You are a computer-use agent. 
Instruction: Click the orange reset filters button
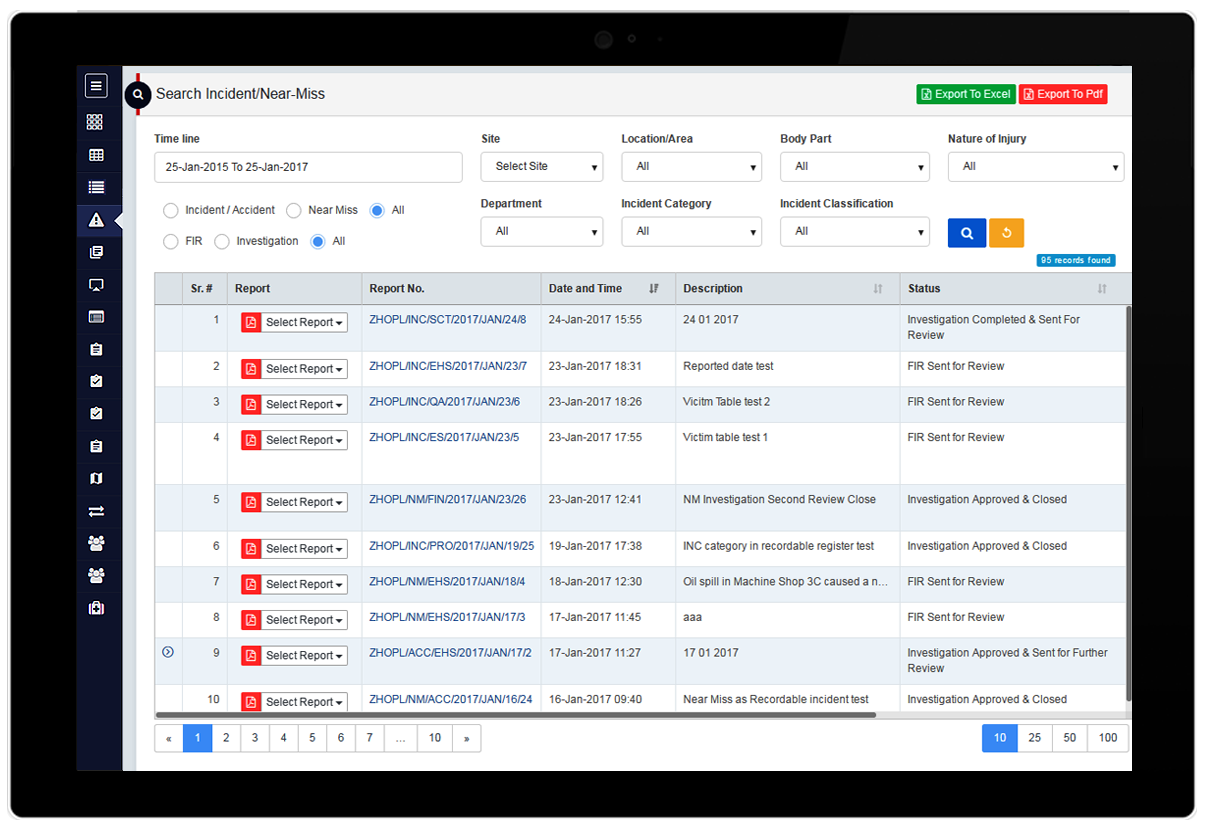pos(1006,232)
